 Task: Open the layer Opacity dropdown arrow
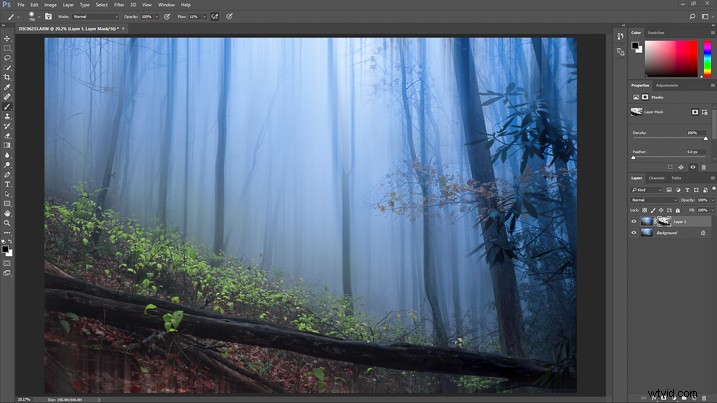click(712, 200)
